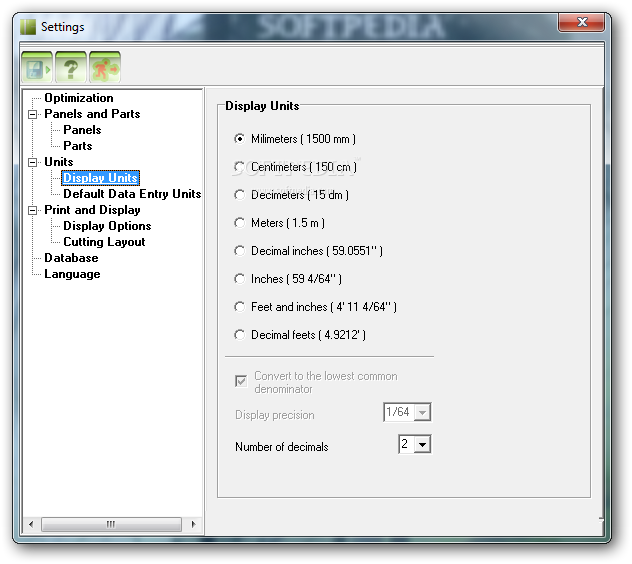Open help with the question mark icon
The image size is (632, 564).
click(71, 67)
